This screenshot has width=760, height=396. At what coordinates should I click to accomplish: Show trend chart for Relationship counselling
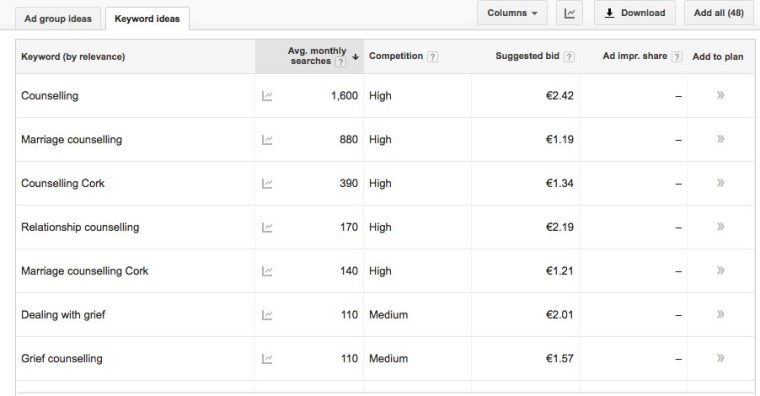click(267, 227)
